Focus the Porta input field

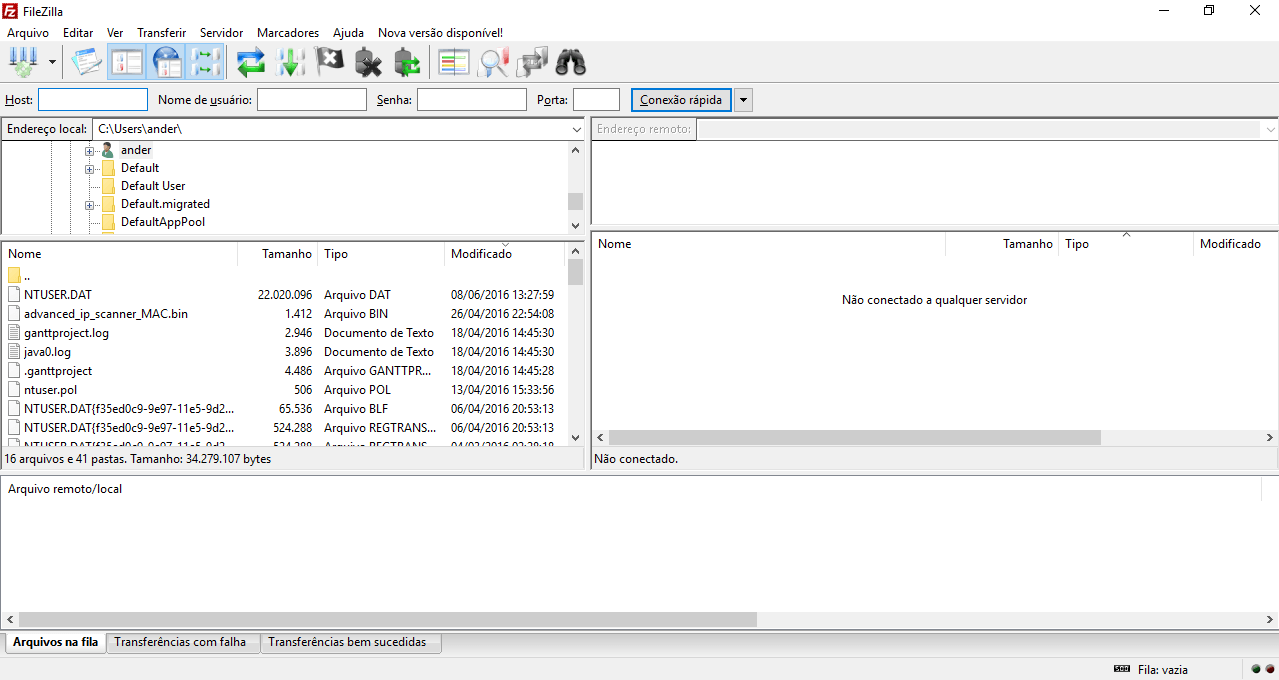[597, 100]
